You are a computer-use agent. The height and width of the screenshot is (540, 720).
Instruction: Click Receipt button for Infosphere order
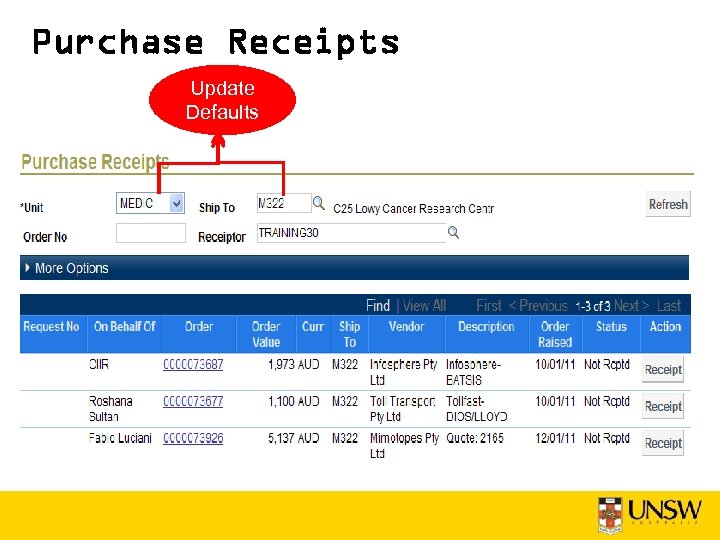click(x=663, y=369)
